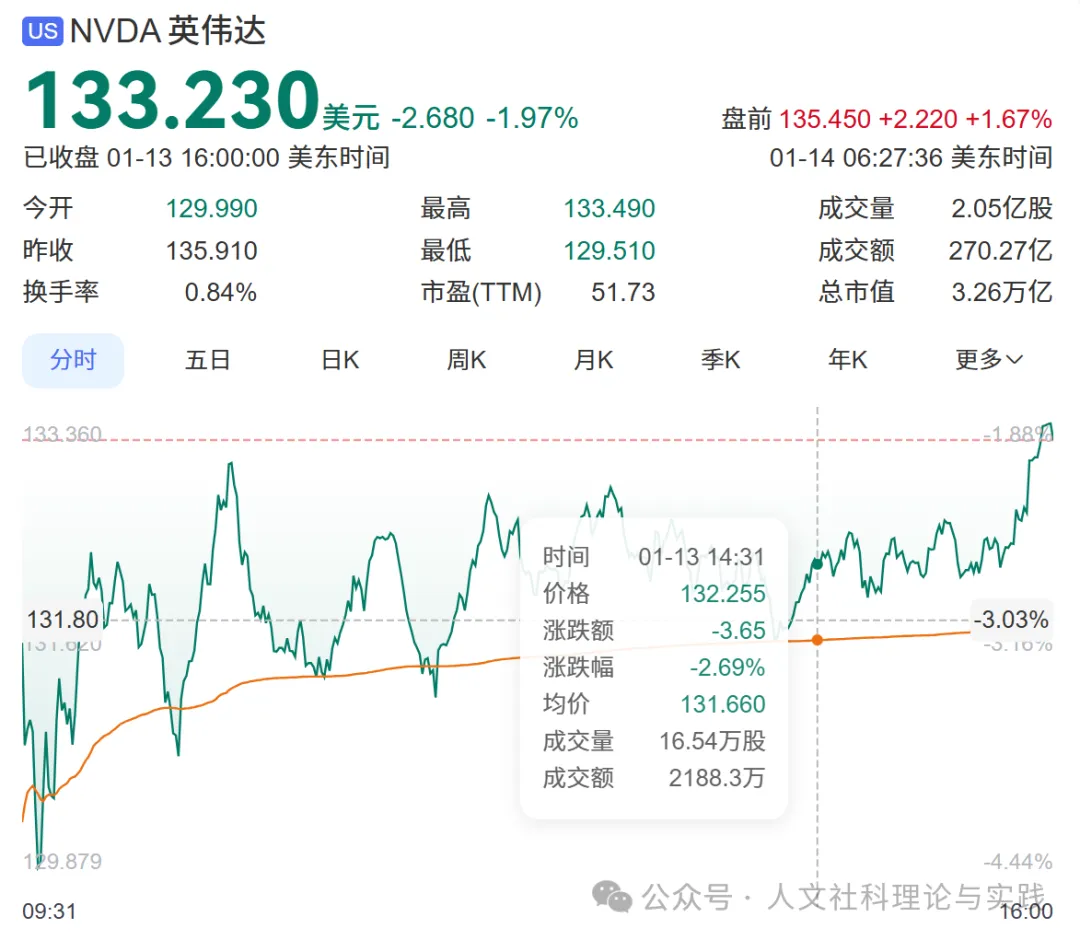
Task: Click the 131.80 crosshair price label
Action: 63,620
